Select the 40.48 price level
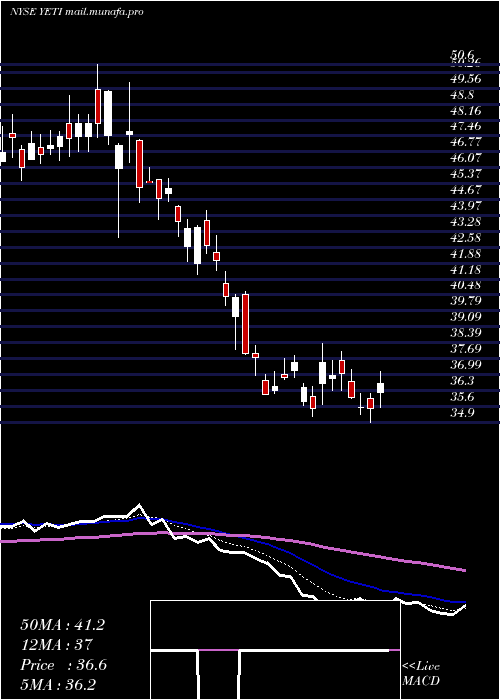This screenshot has height=700, width=500. [x=466, y=285]
